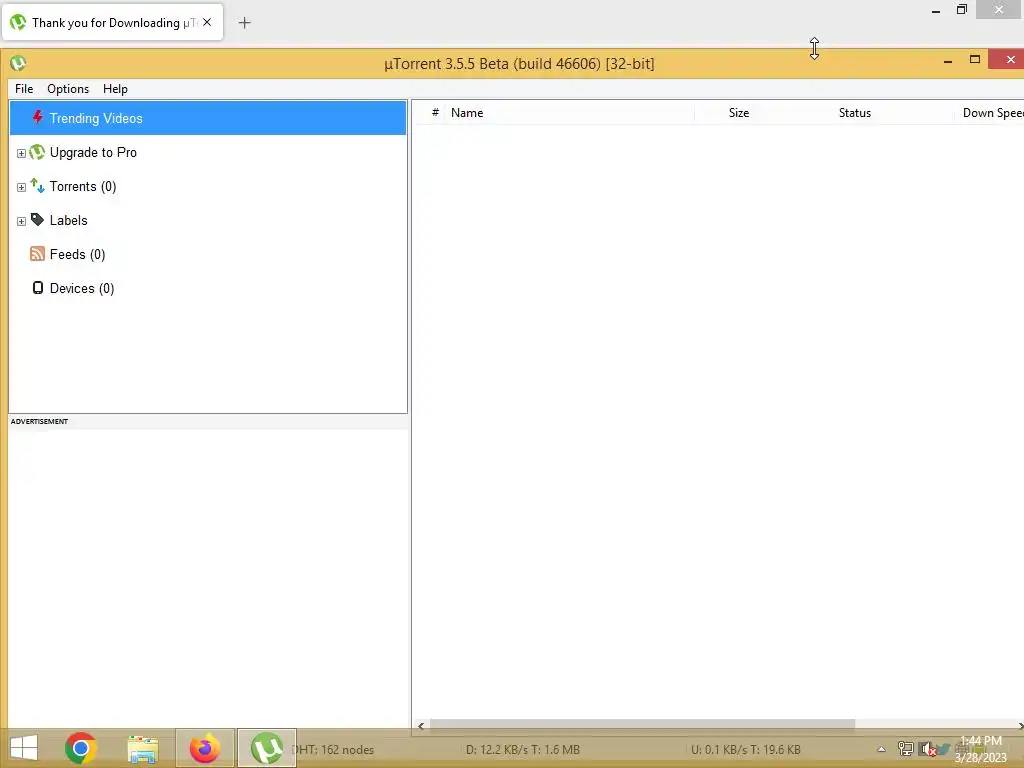
Task: Expand the Torrents (0) tree node
Action: click(x=21, y=187)
